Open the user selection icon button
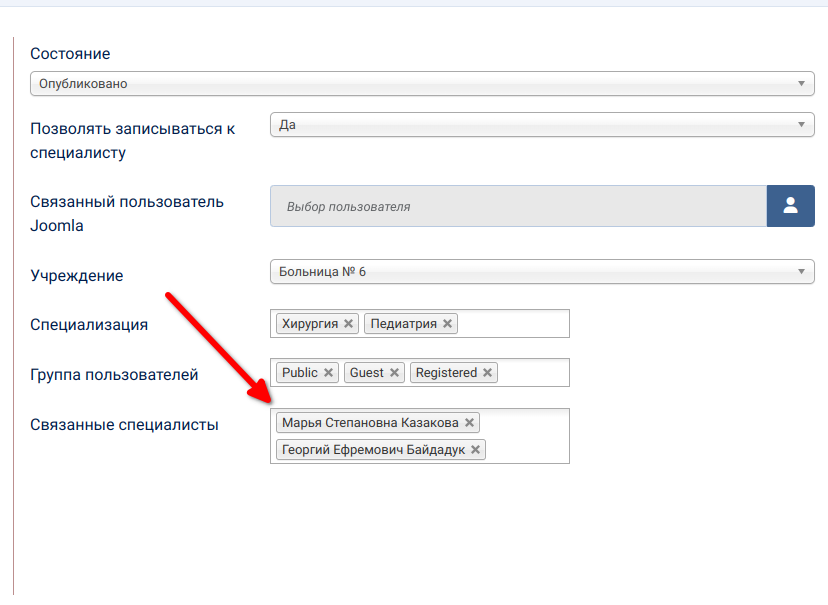Screen dimensions: 828x605 (x=790, y=206)
